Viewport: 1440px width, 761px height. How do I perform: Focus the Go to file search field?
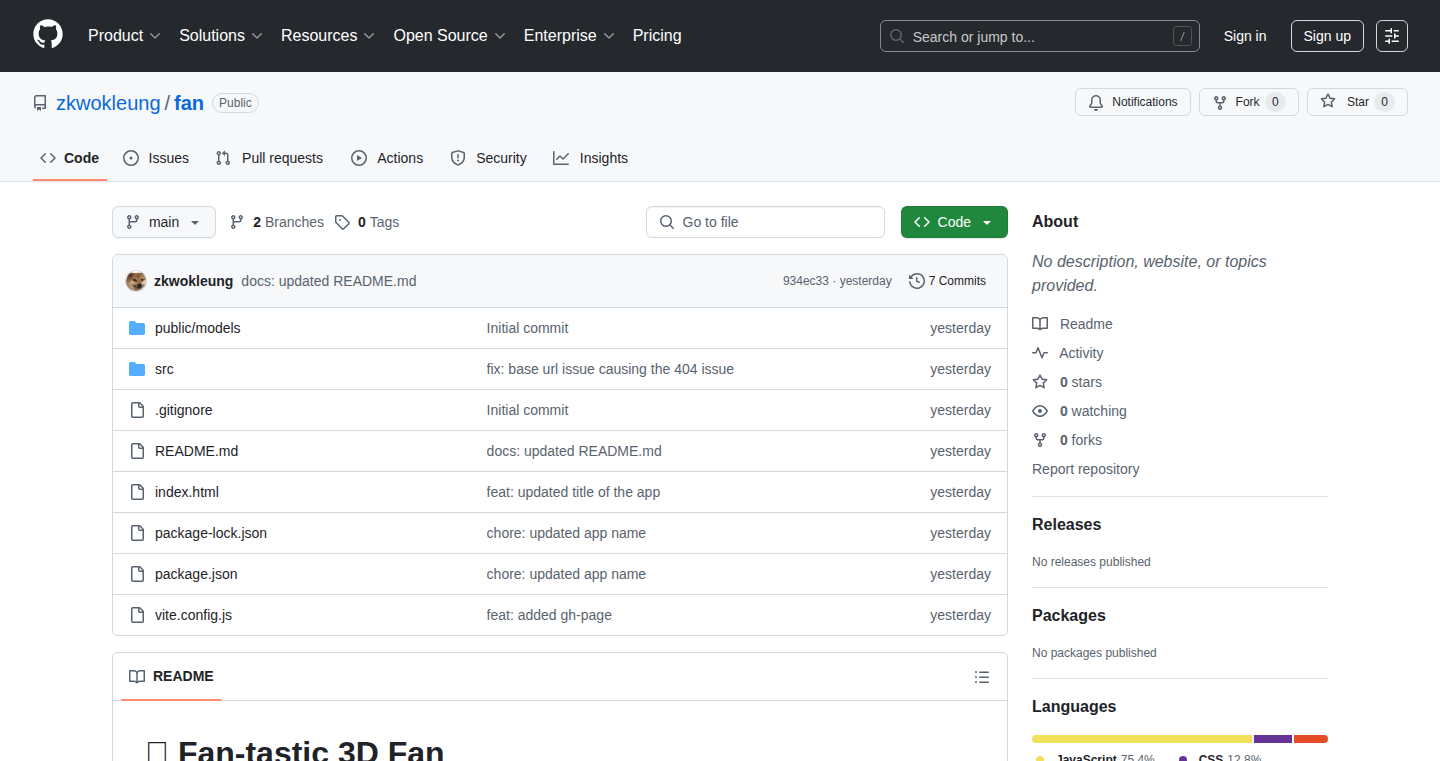pos(766,222)
